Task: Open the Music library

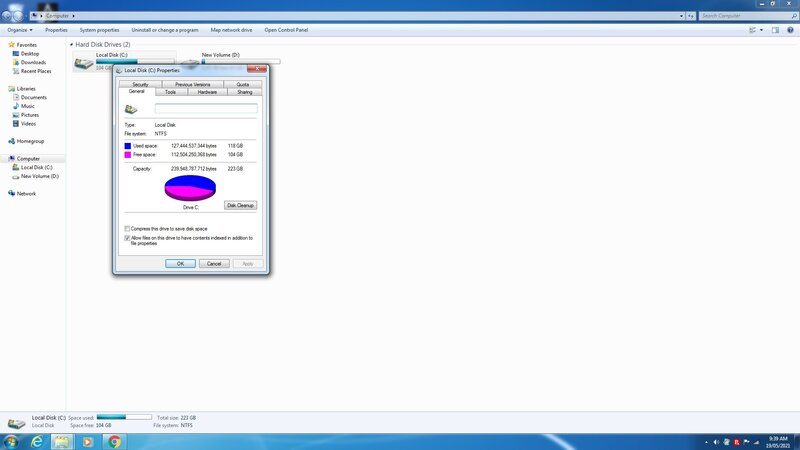Action: click(28, 106)
